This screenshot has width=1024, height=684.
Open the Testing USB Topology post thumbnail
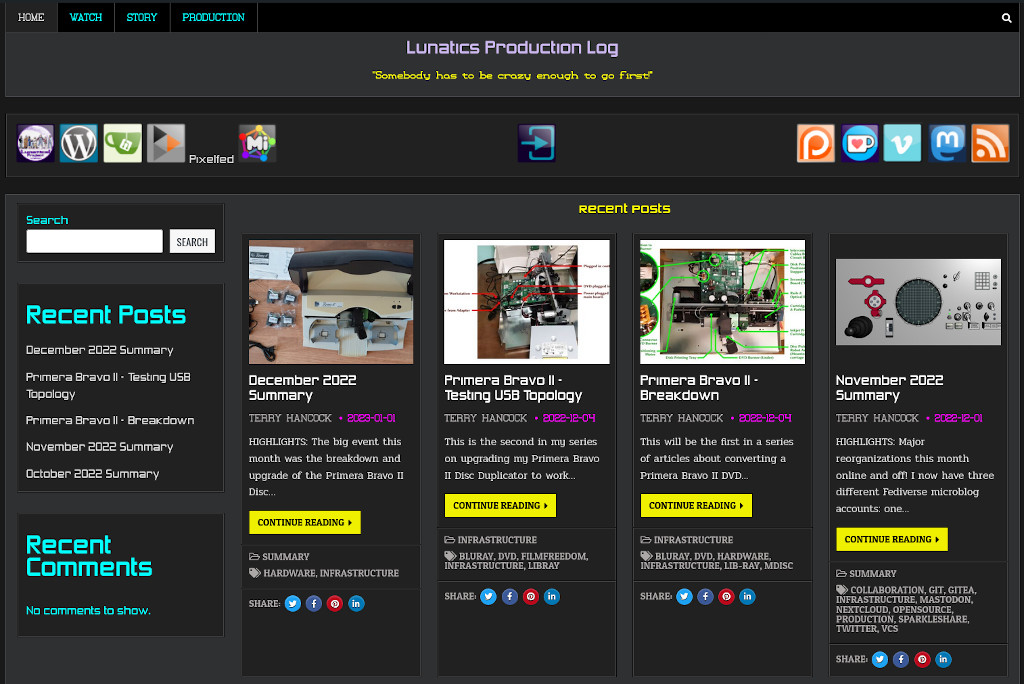coord(527,301)
